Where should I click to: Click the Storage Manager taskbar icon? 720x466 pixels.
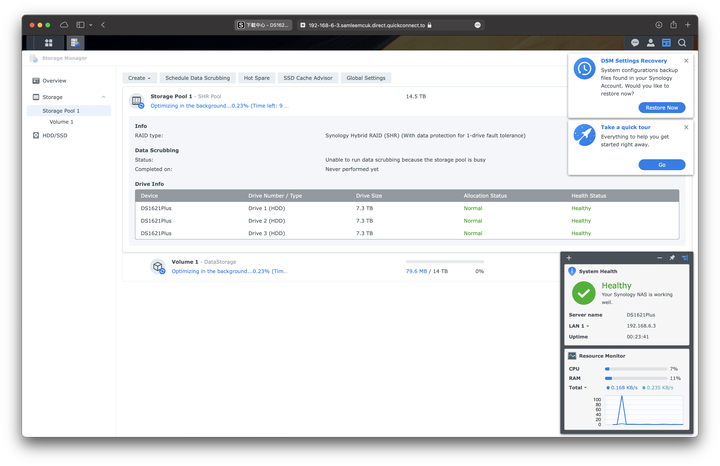tap(75, 43)
